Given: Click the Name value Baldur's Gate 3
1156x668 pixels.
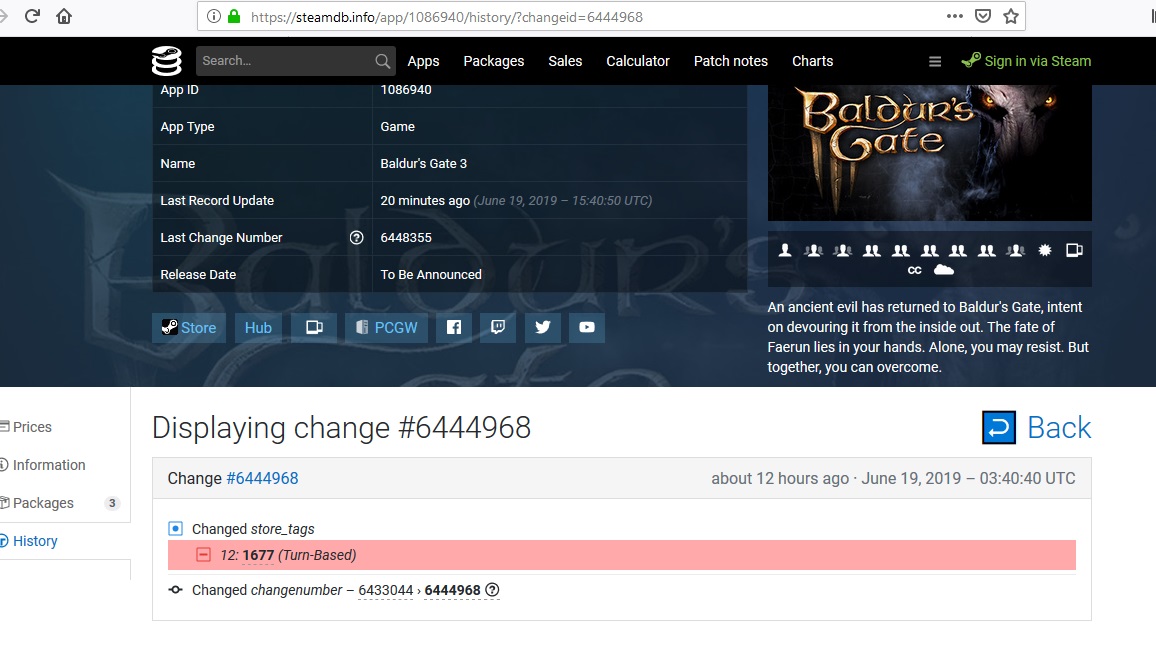Looking at the screenshot, I should (x=424, y=164).
